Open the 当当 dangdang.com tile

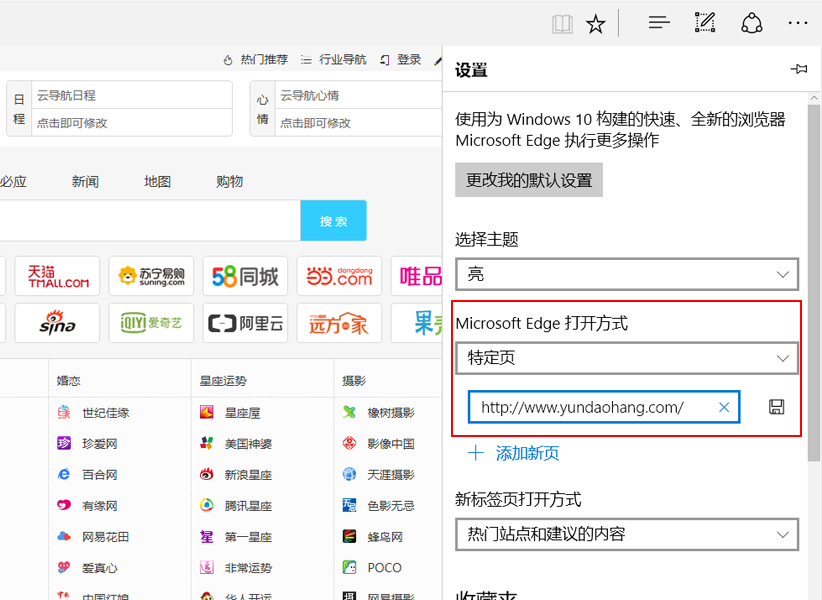click(x=339, y=276)
